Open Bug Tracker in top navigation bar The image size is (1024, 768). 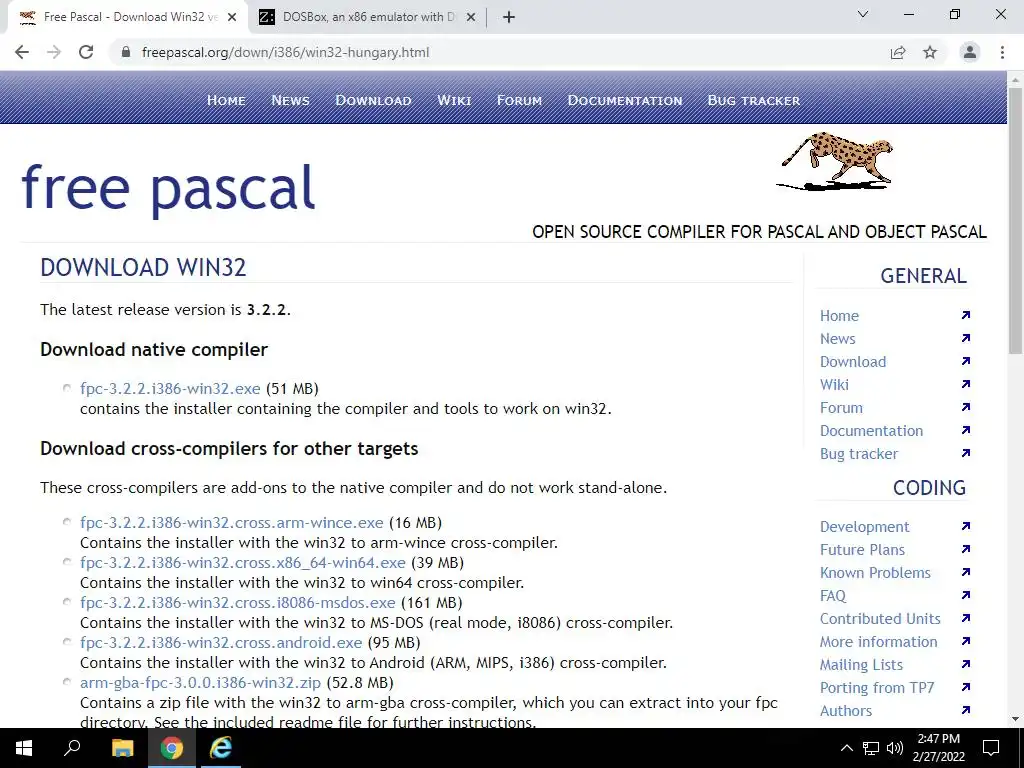click(x=754, y=100)
